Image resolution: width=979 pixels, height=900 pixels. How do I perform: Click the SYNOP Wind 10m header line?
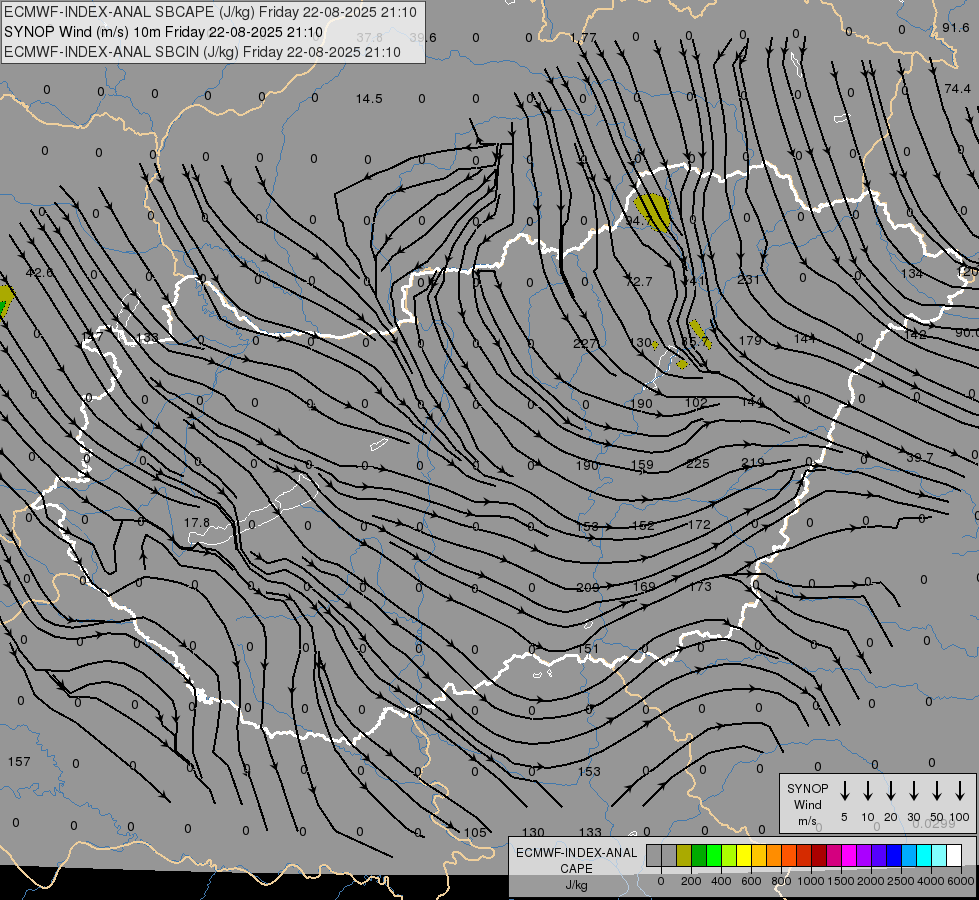point(164,32)
